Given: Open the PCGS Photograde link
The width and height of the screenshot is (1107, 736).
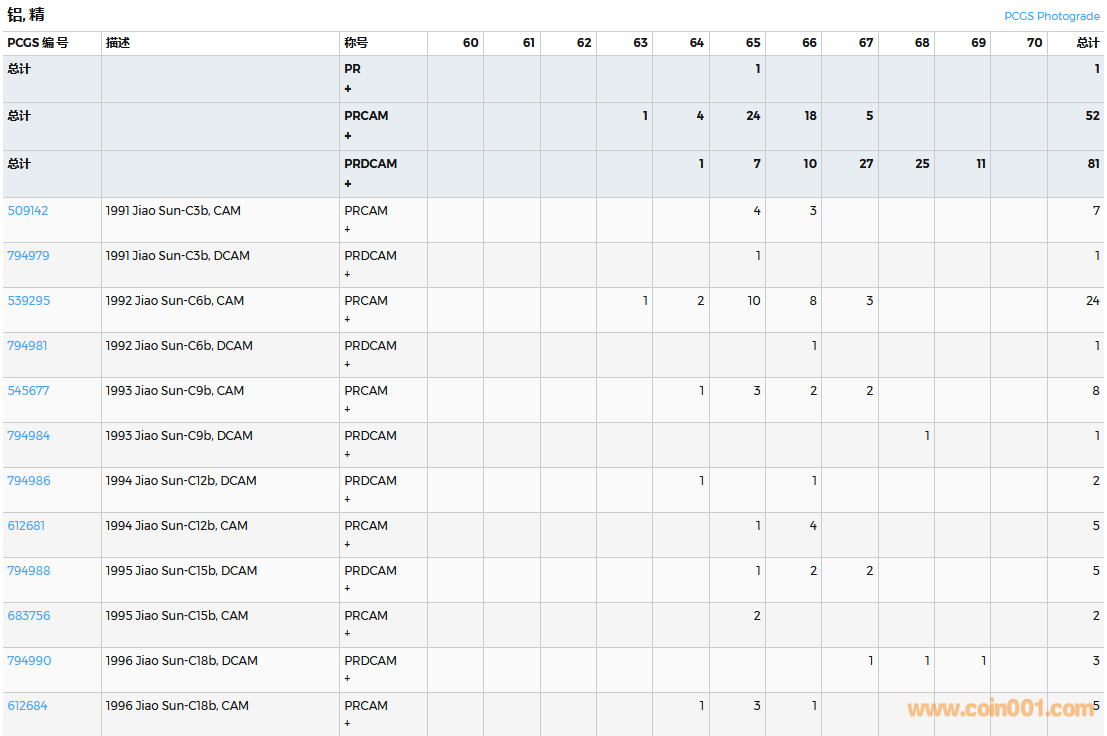Looking at the screenshot, I should pos(1051,16).
